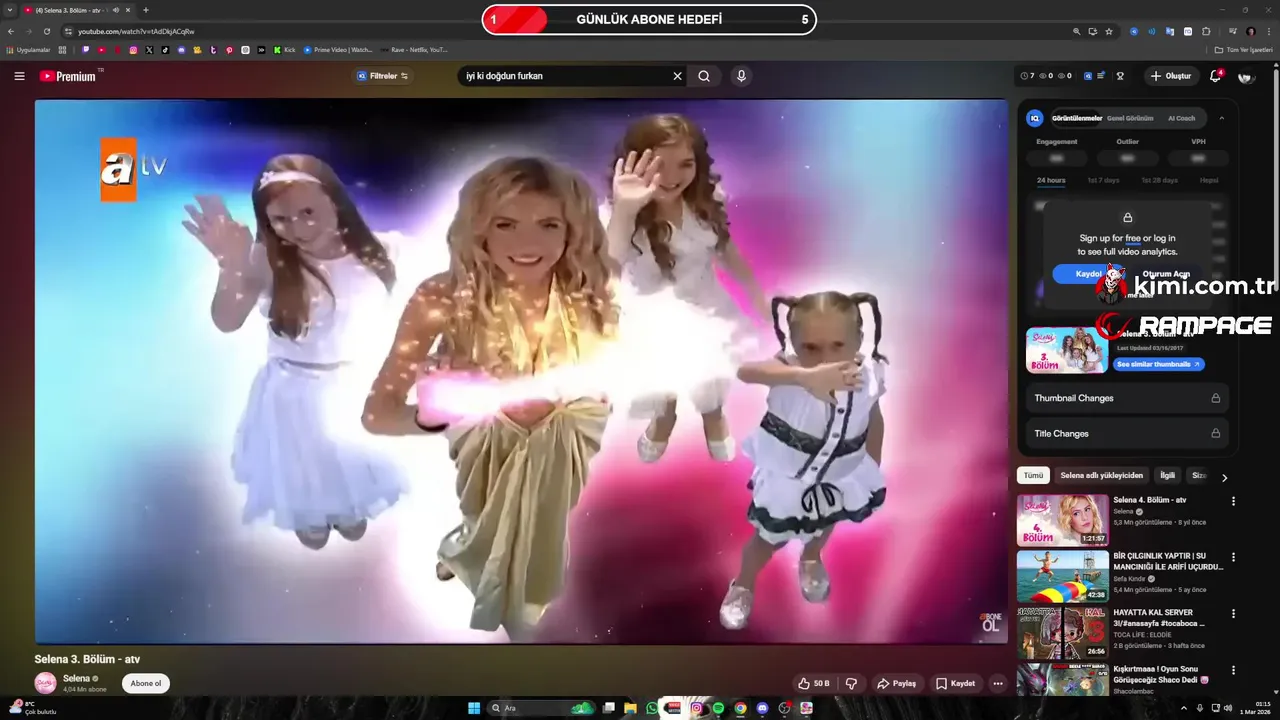Switch to the Görüntülenmeler tab
Viewport: 1280px width, 720px height.
pos(1077,118)
